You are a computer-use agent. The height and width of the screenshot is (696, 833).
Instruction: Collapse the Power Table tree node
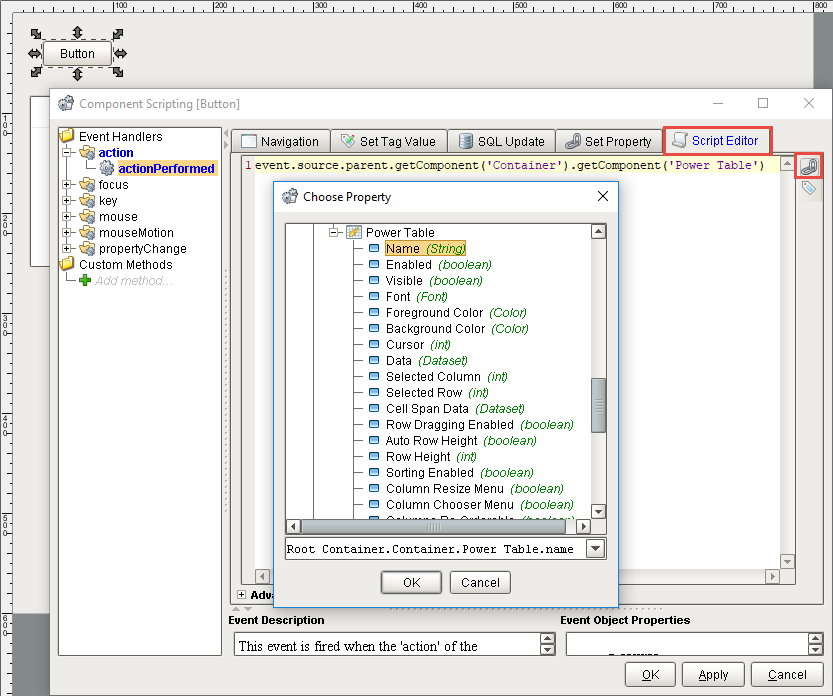(334, 232)
